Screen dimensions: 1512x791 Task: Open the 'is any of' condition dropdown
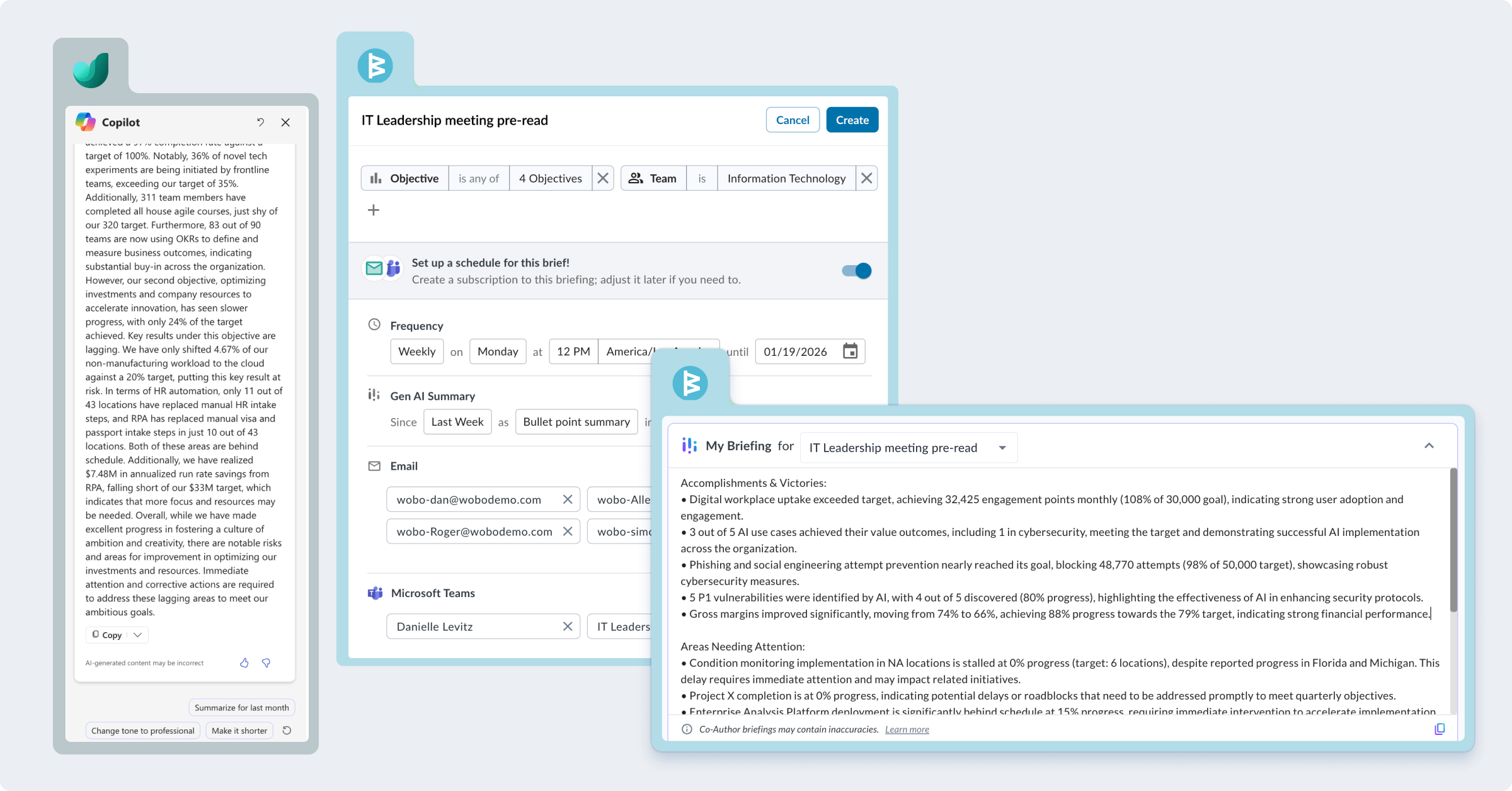(x=479, y=178)
